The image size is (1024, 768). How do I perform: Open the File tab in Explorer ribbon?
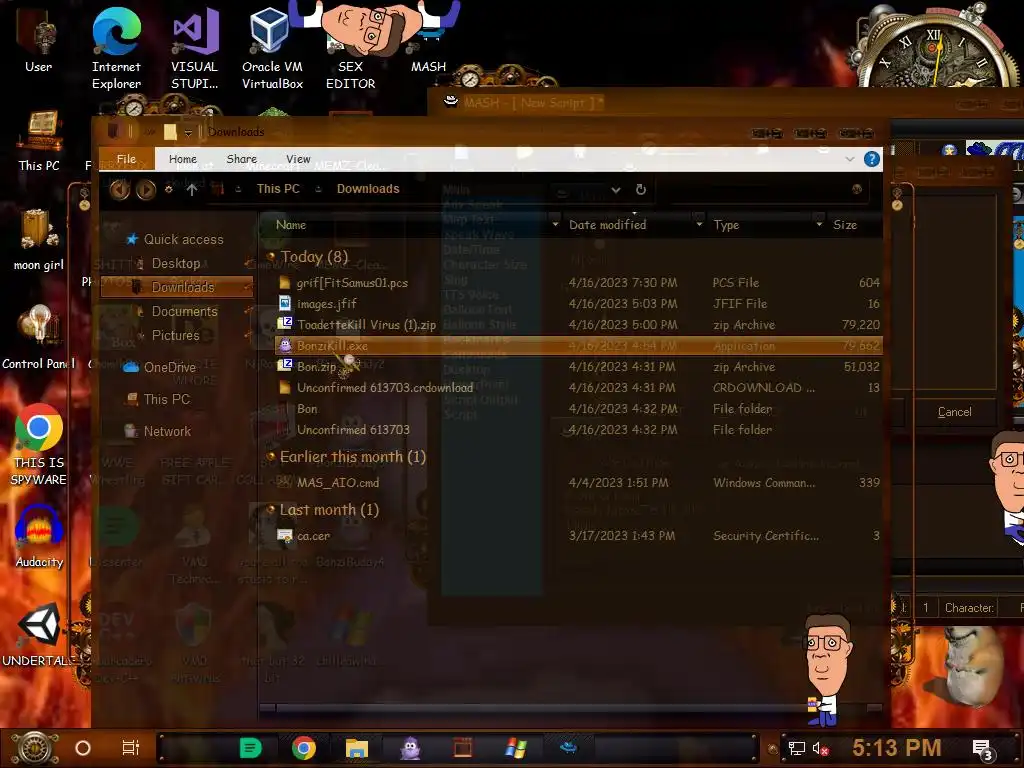(126, 159)
